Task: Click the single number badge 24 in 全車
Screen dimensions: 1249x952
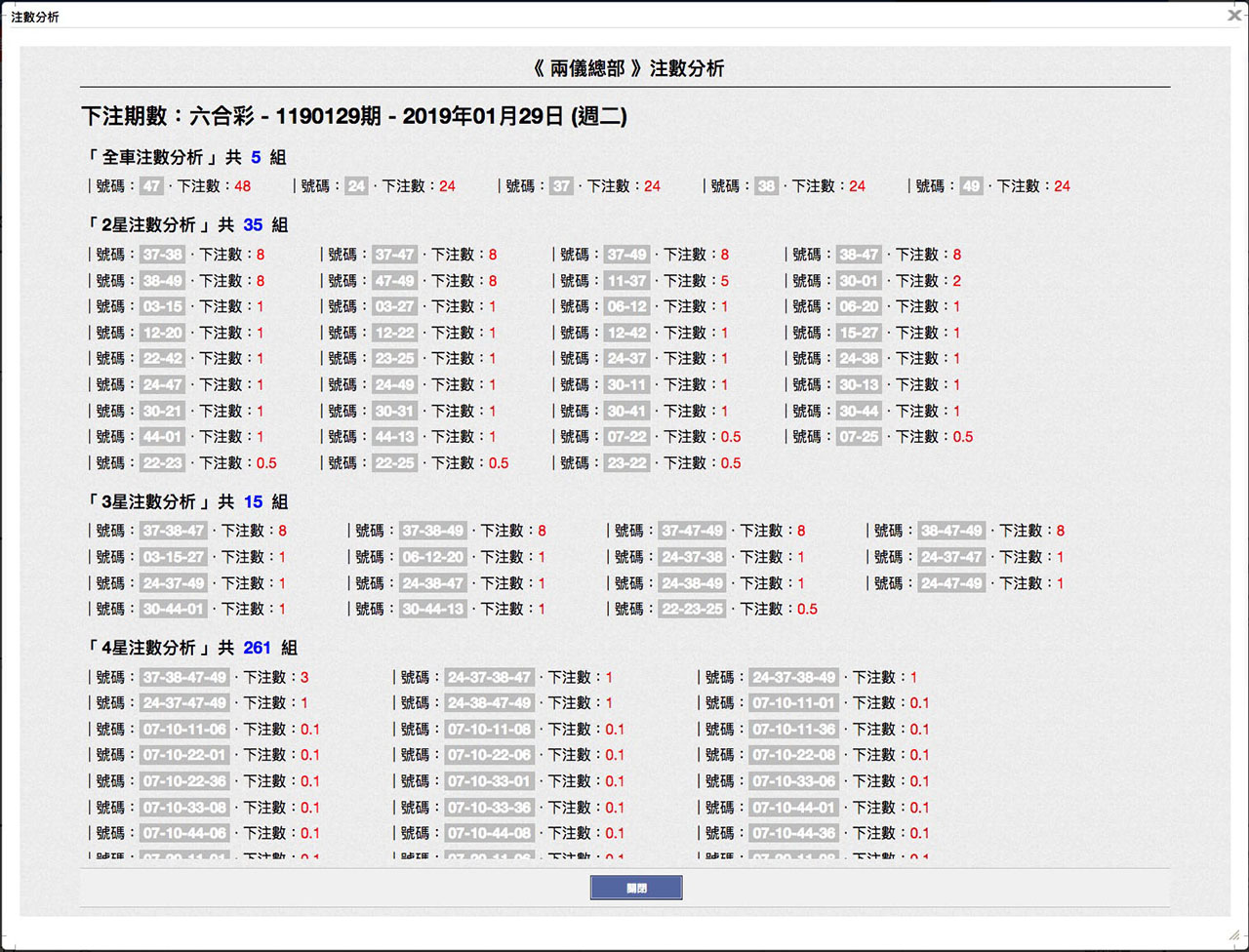Action: 356,186
